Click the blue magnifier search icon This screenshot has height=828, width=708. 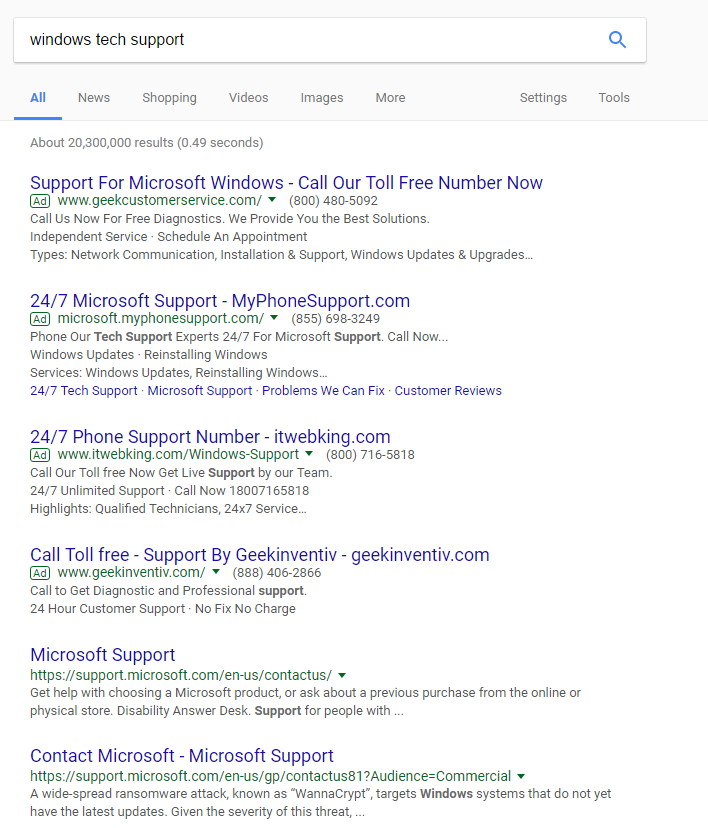click(617, 40)
